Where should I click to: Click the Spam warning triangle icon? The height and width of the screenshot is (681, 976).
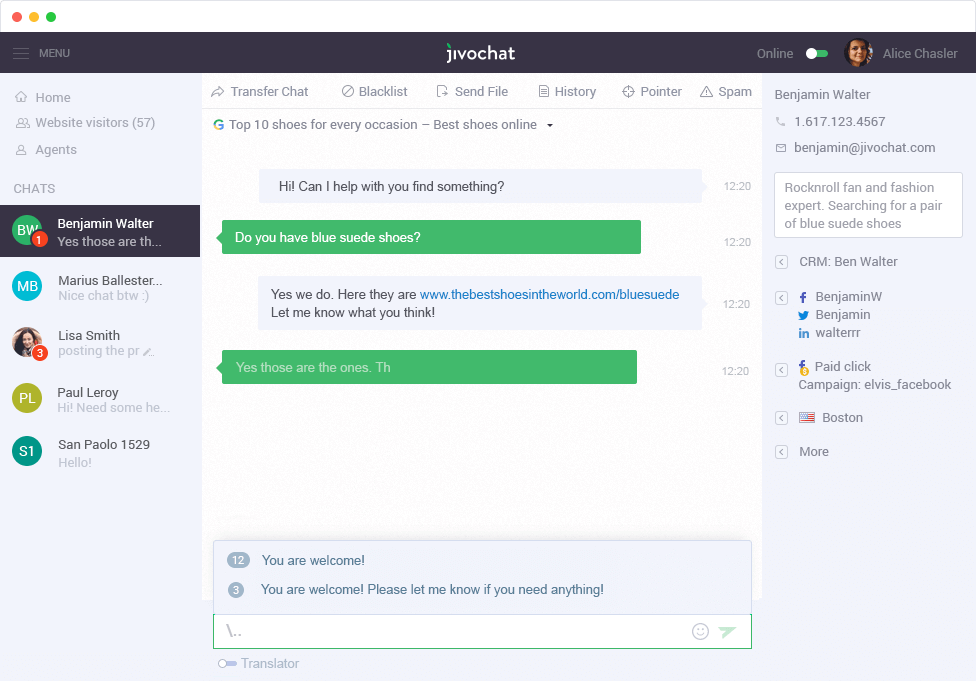coord(706,91)
